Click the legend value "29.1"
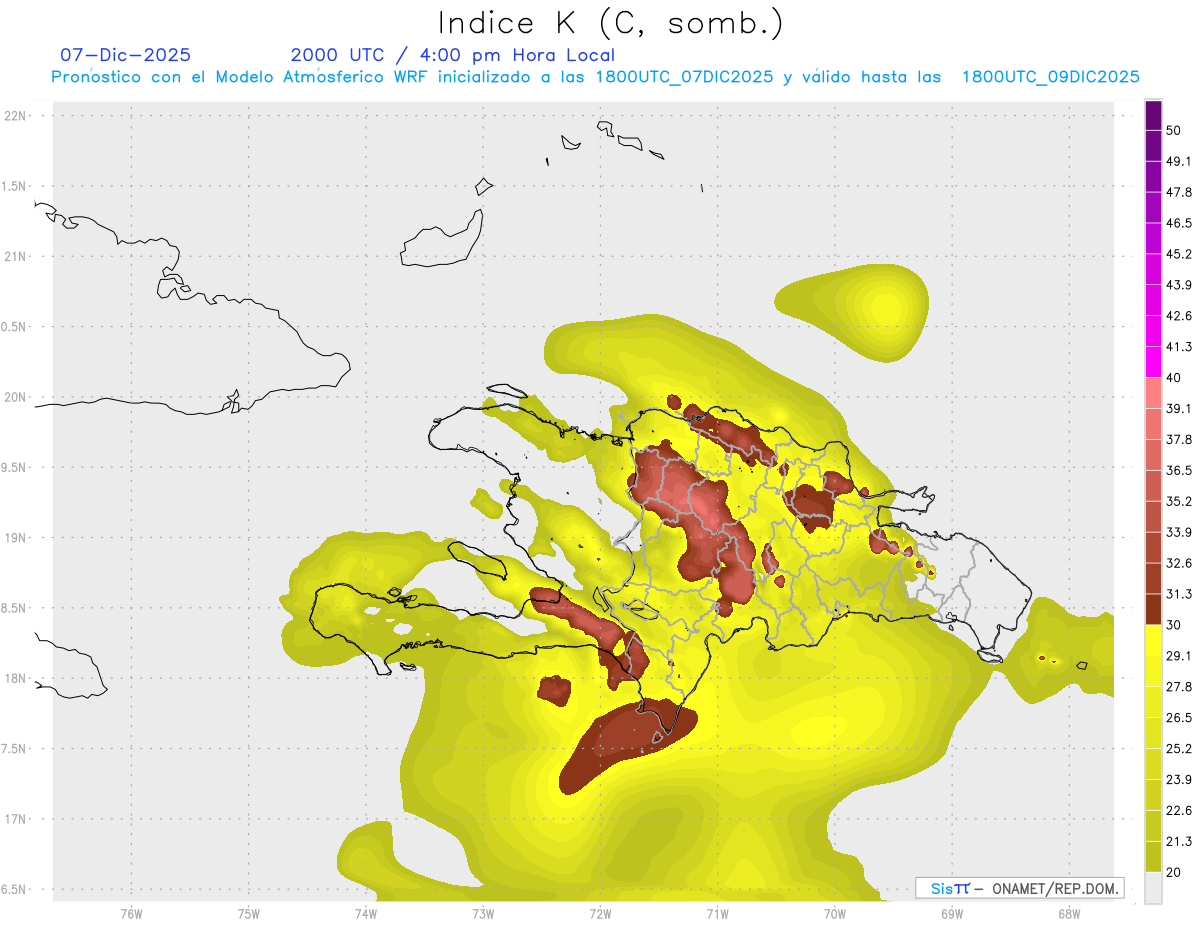Image resolution: width=1200 pixels, height=927 pixels. coord(1179,656)
